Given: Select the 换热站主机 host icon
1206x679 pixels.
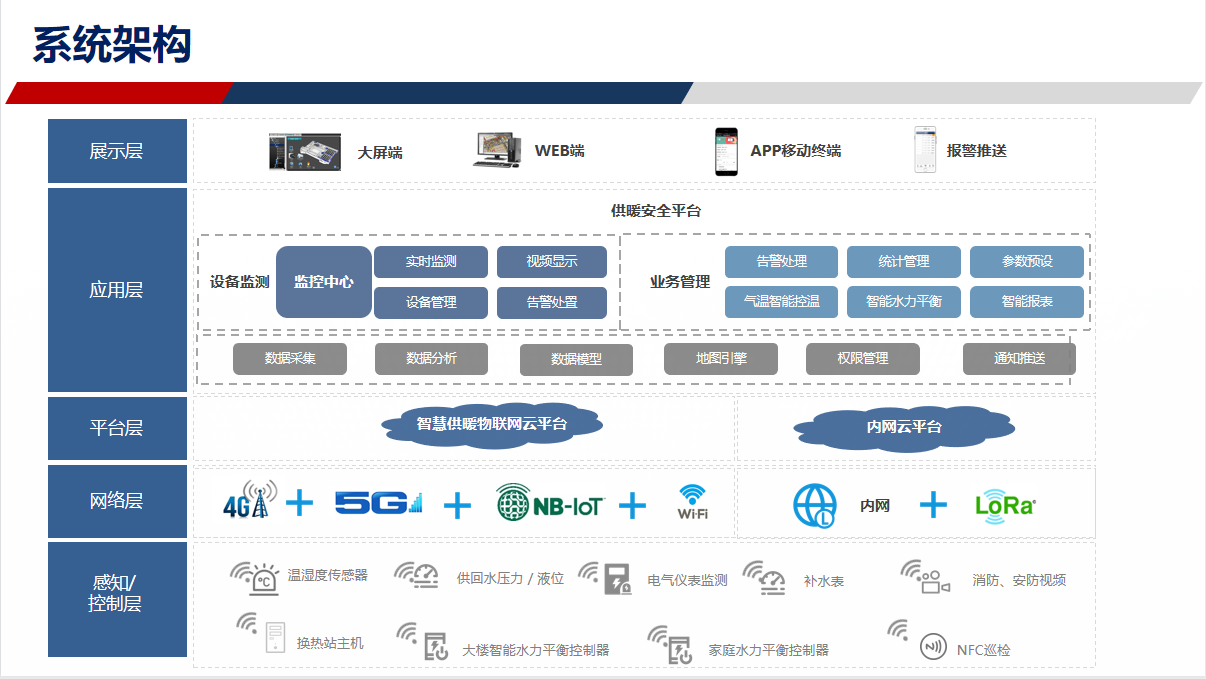Looking at the screenshot, I should point(275,637).
